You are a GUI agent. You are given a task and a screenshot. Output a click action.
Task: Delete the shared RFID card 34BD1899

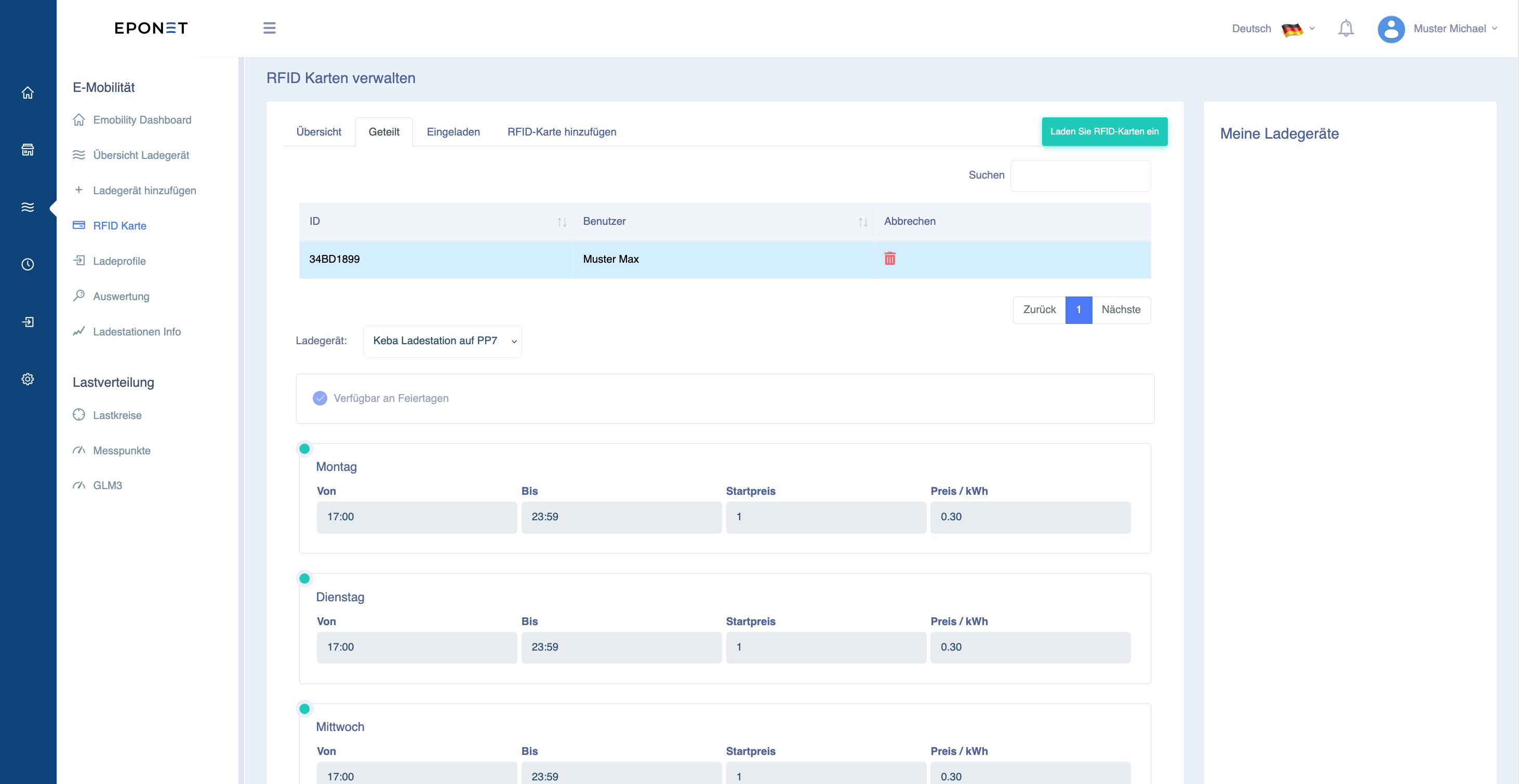(890, 258)
